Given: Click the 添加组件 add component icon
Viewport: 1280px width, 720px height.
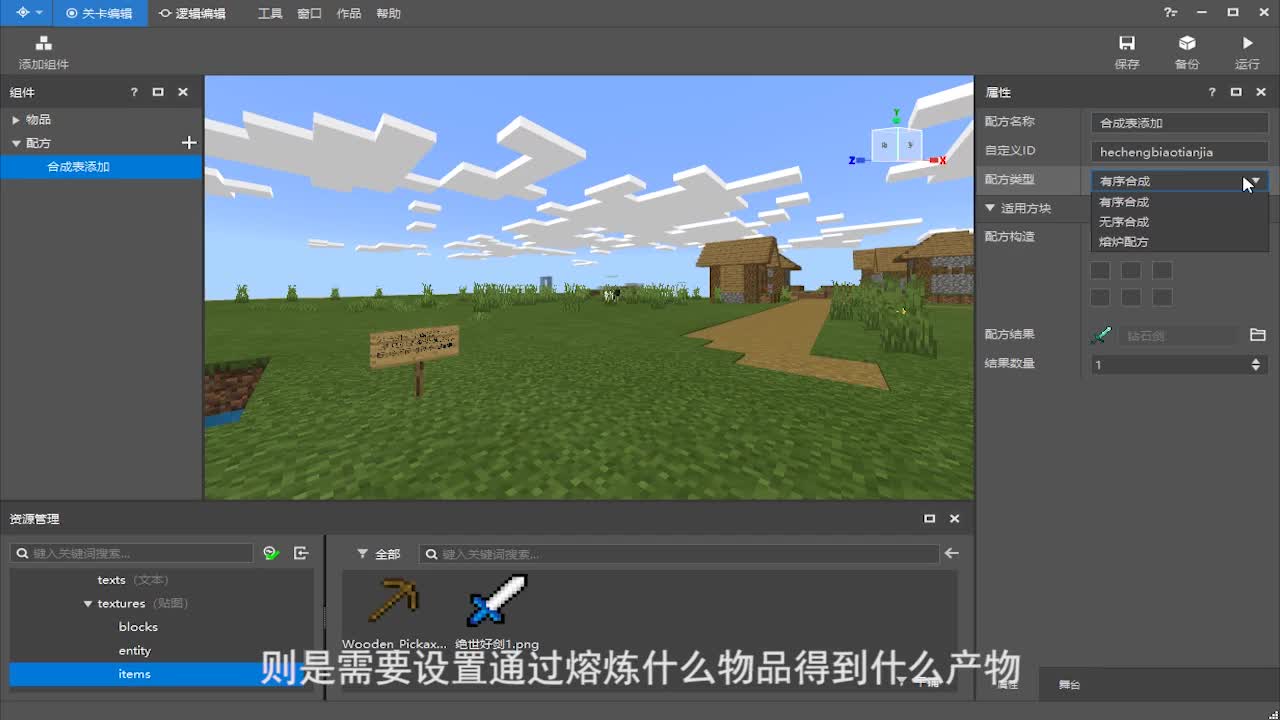Looking at the screenshot, I should click(x=43, y=44).
